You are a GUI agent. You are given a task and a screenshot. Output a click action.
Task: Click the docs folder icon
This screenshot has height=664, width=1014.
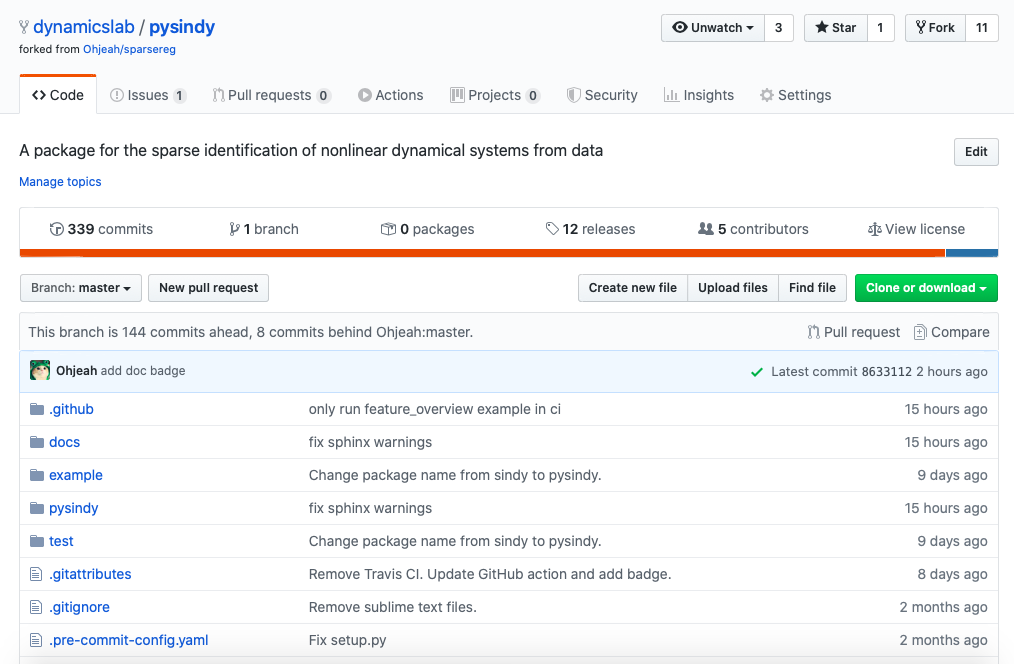tap(37, 442)
